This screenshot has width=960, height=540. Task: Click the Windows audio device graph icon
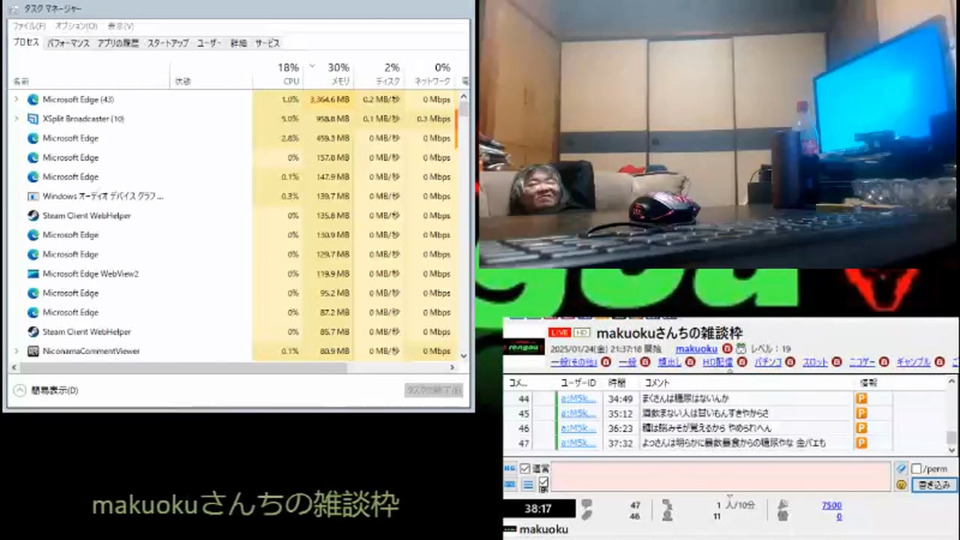[x=33, y=197]
